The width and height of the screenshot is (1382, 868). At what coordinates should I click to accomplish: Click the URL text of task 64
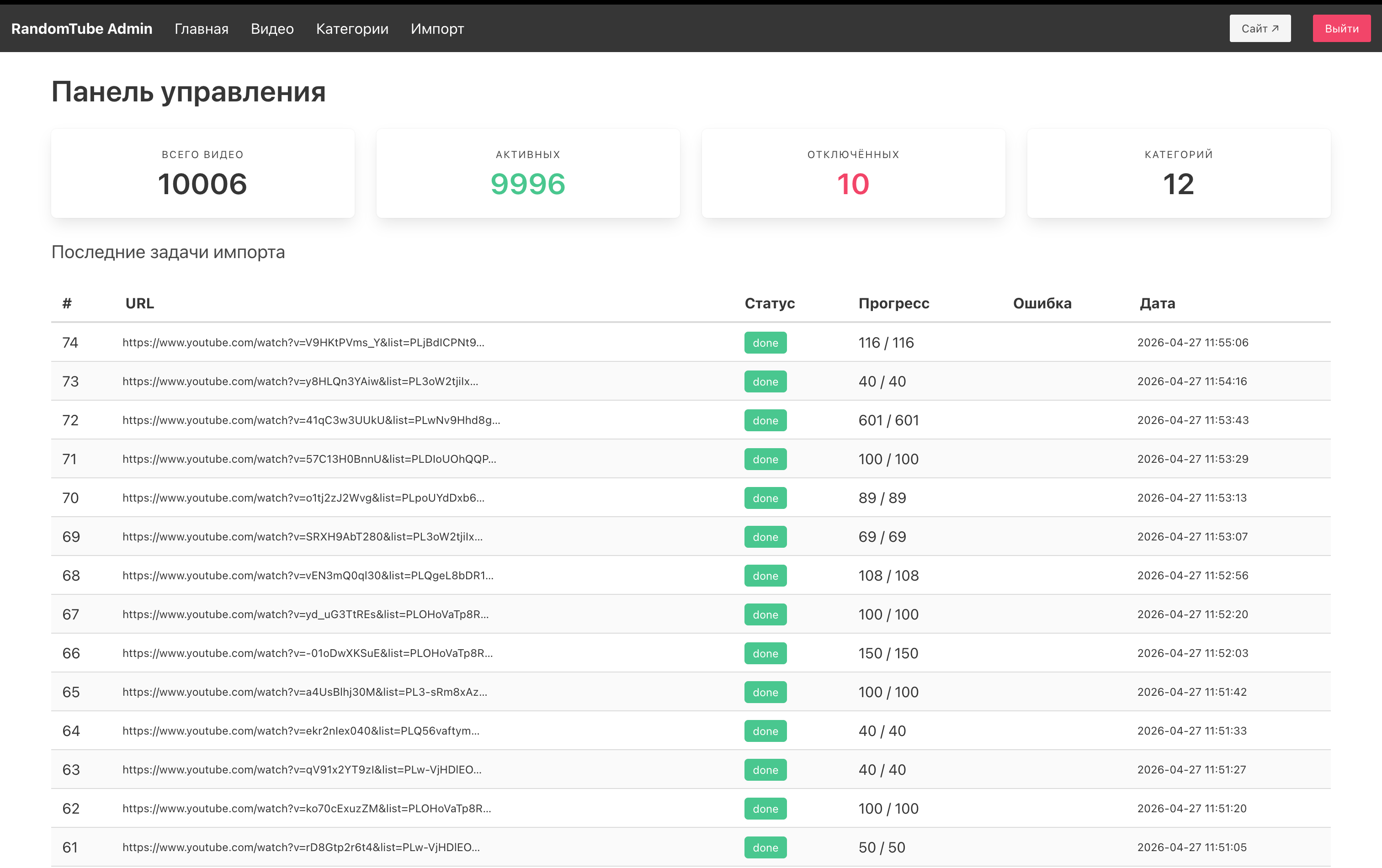pos(301,731)
